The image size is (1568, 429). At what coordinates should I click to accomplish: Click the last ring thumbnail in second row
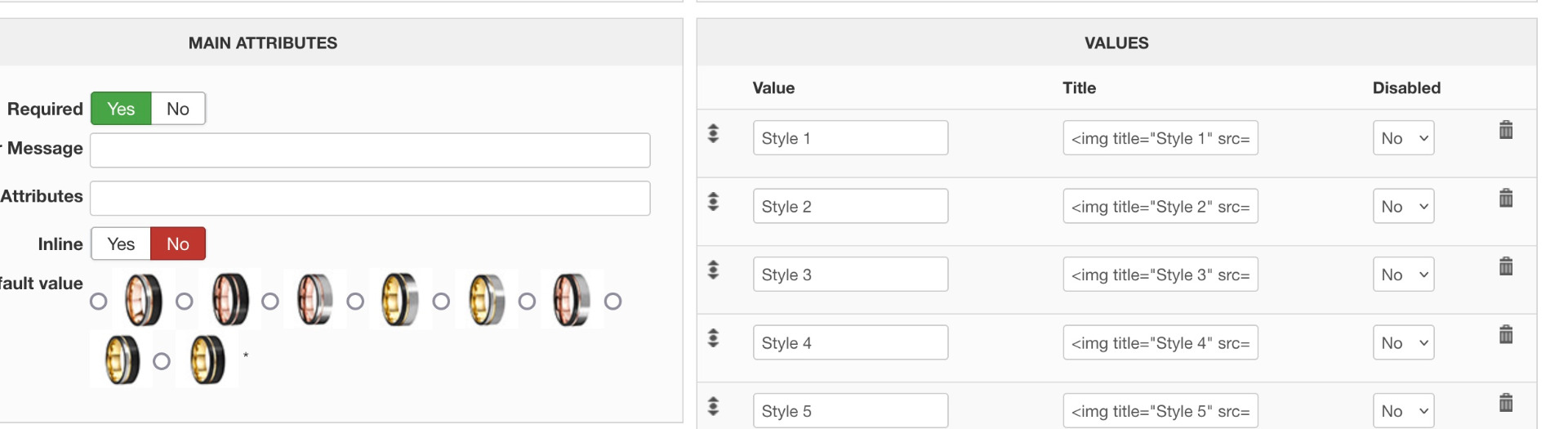pyautogui.click(x=207, y=360)
